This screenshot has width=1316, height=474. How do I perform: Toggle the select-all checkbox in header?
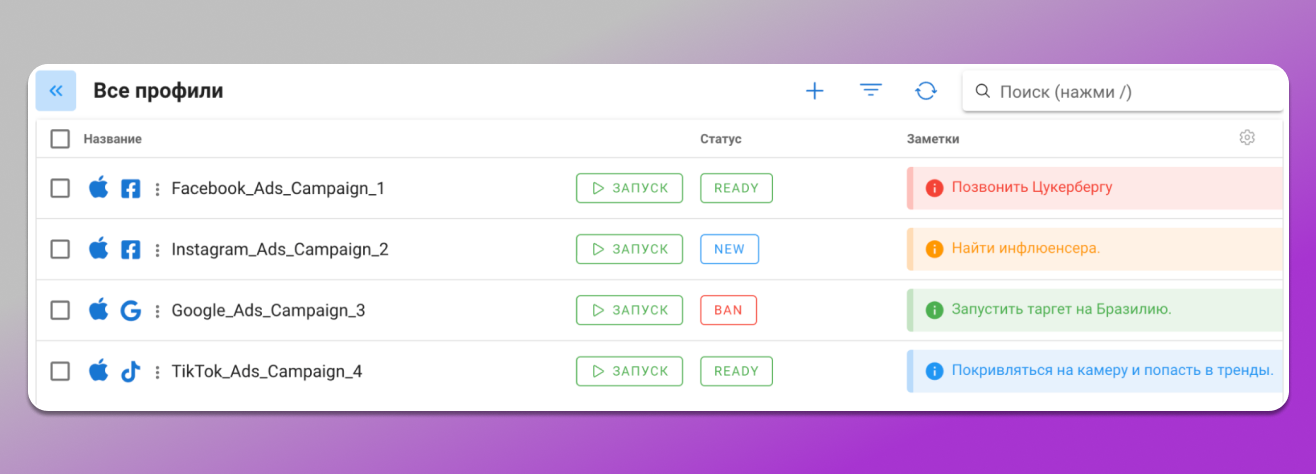[x=60, y=139]
